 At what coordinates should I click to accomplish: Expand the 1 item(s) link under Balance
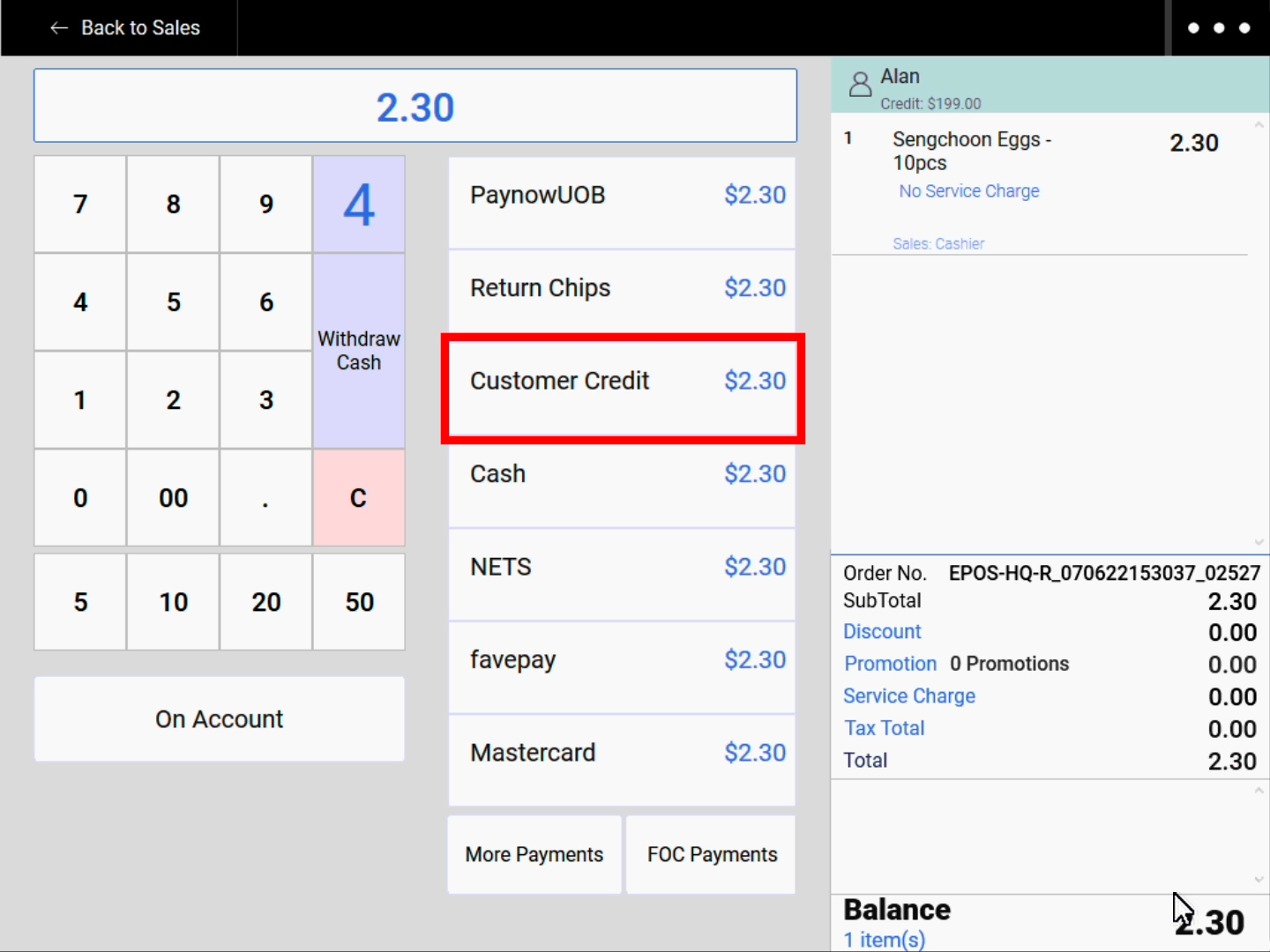[885, 940]
